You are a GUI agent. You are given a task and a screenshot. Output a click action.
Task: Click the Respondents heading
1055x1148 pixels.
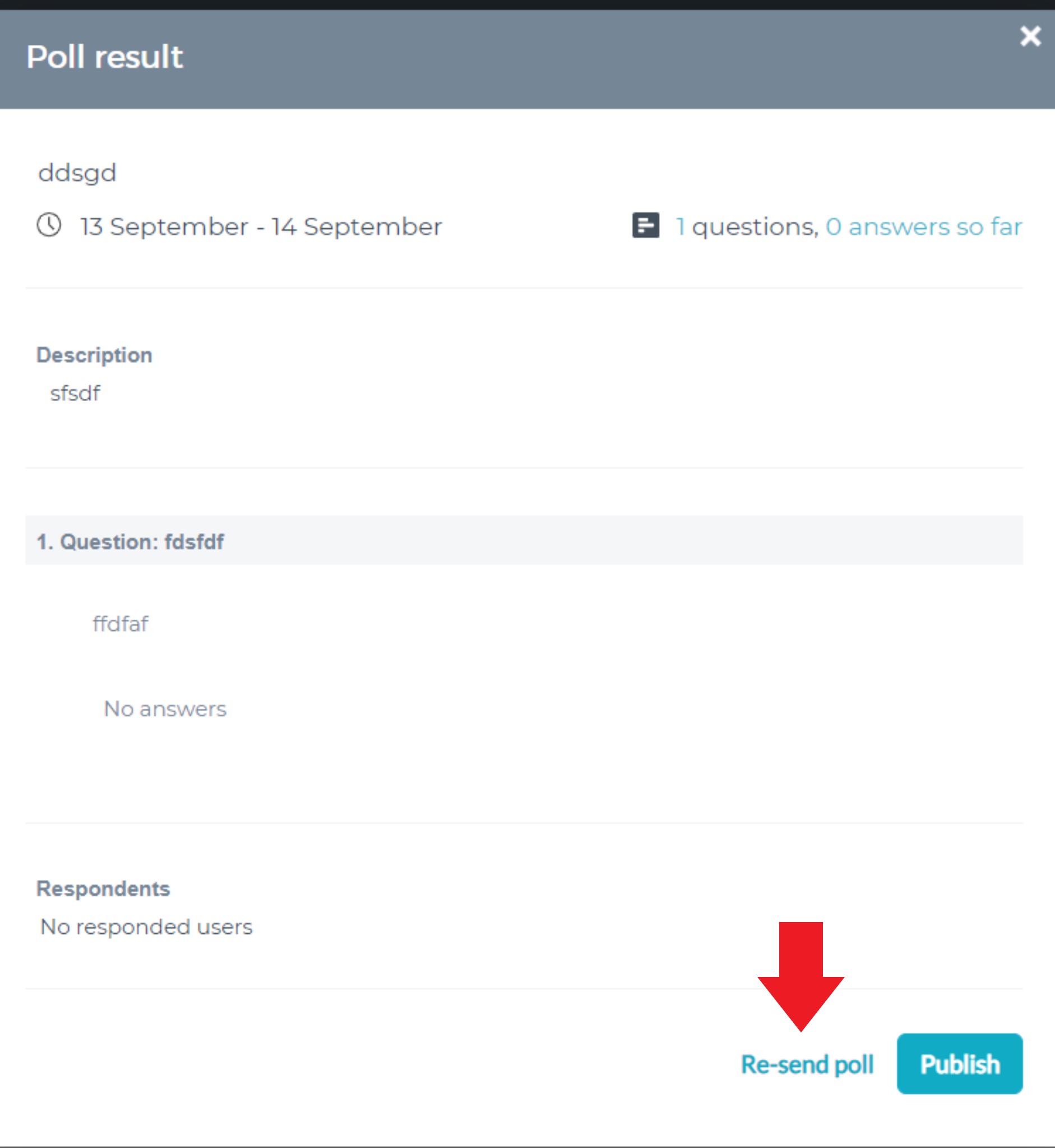click(103, 889)
